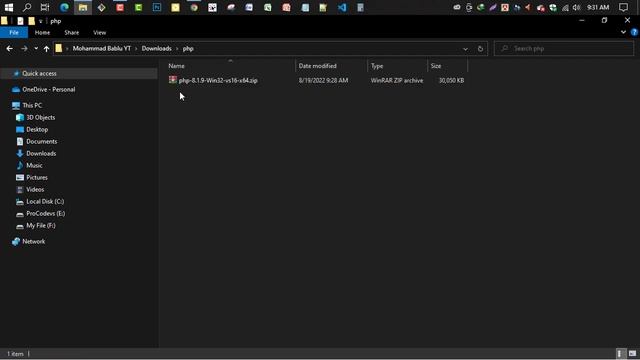Click File Explorer taskbar icon

coord(83,7)
